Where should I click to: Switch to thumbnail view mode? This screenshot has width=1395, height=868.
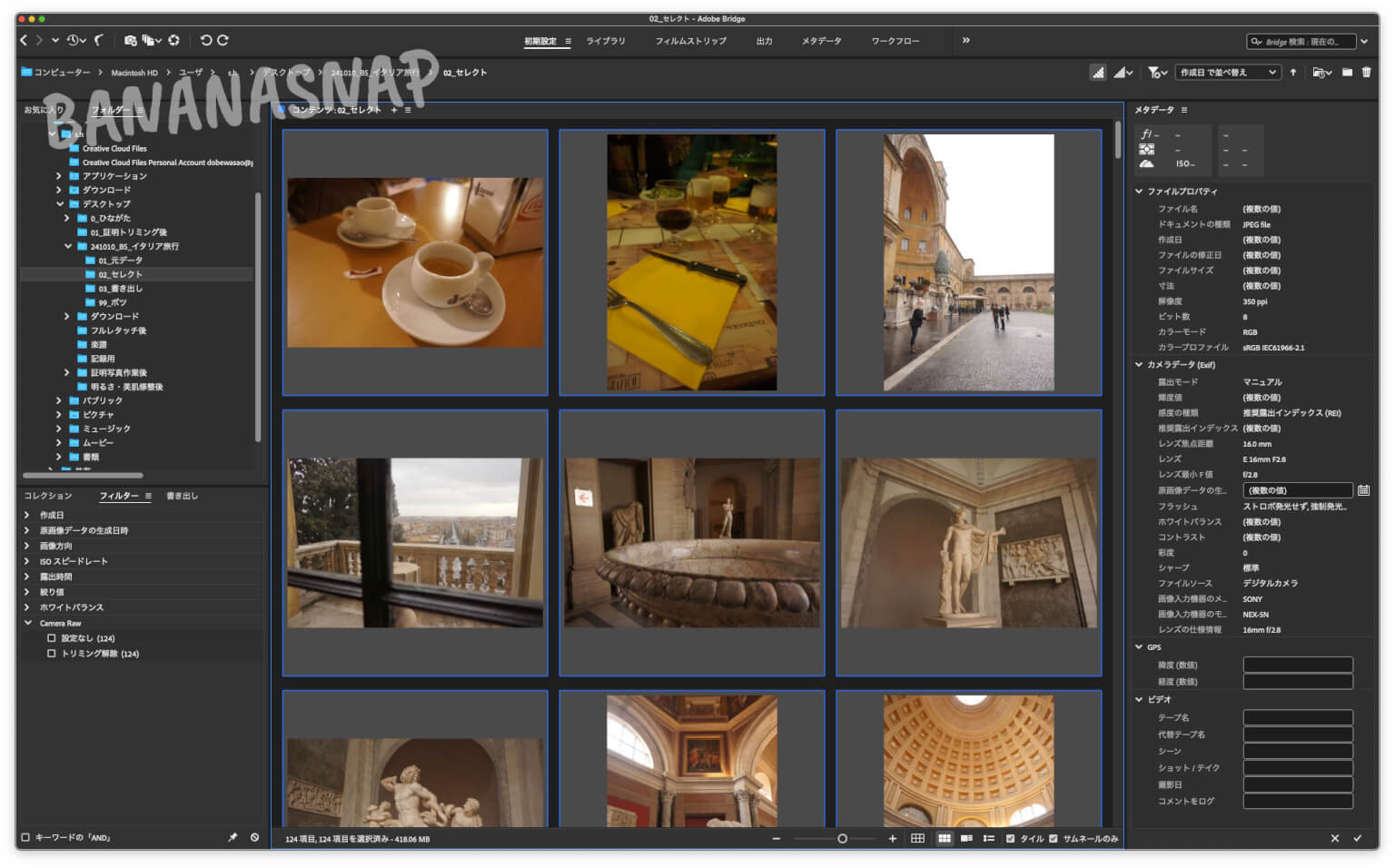(x=945, y=839)
